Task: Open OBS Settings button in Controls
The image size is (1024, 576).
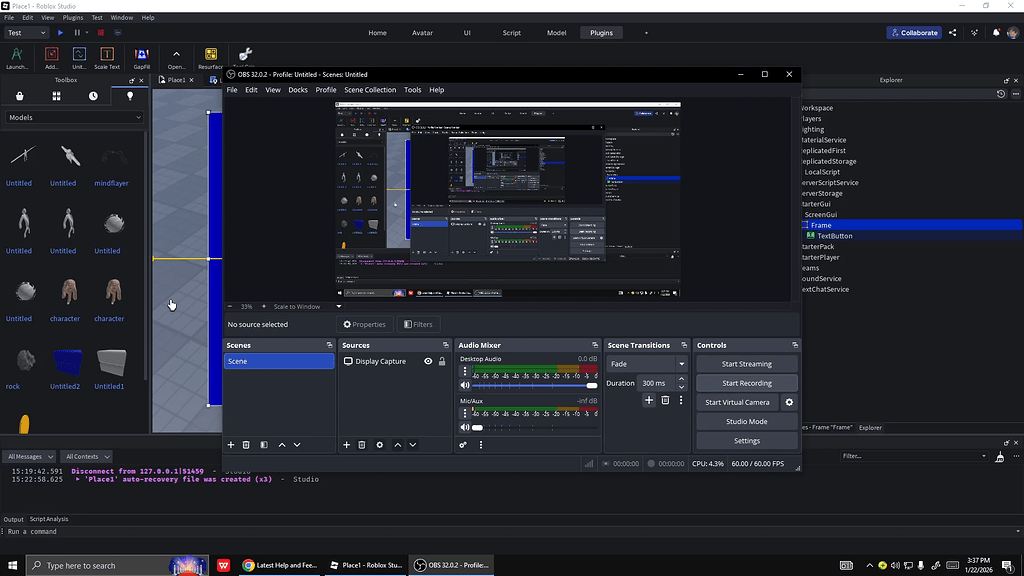Action: [x=746, y=441]
